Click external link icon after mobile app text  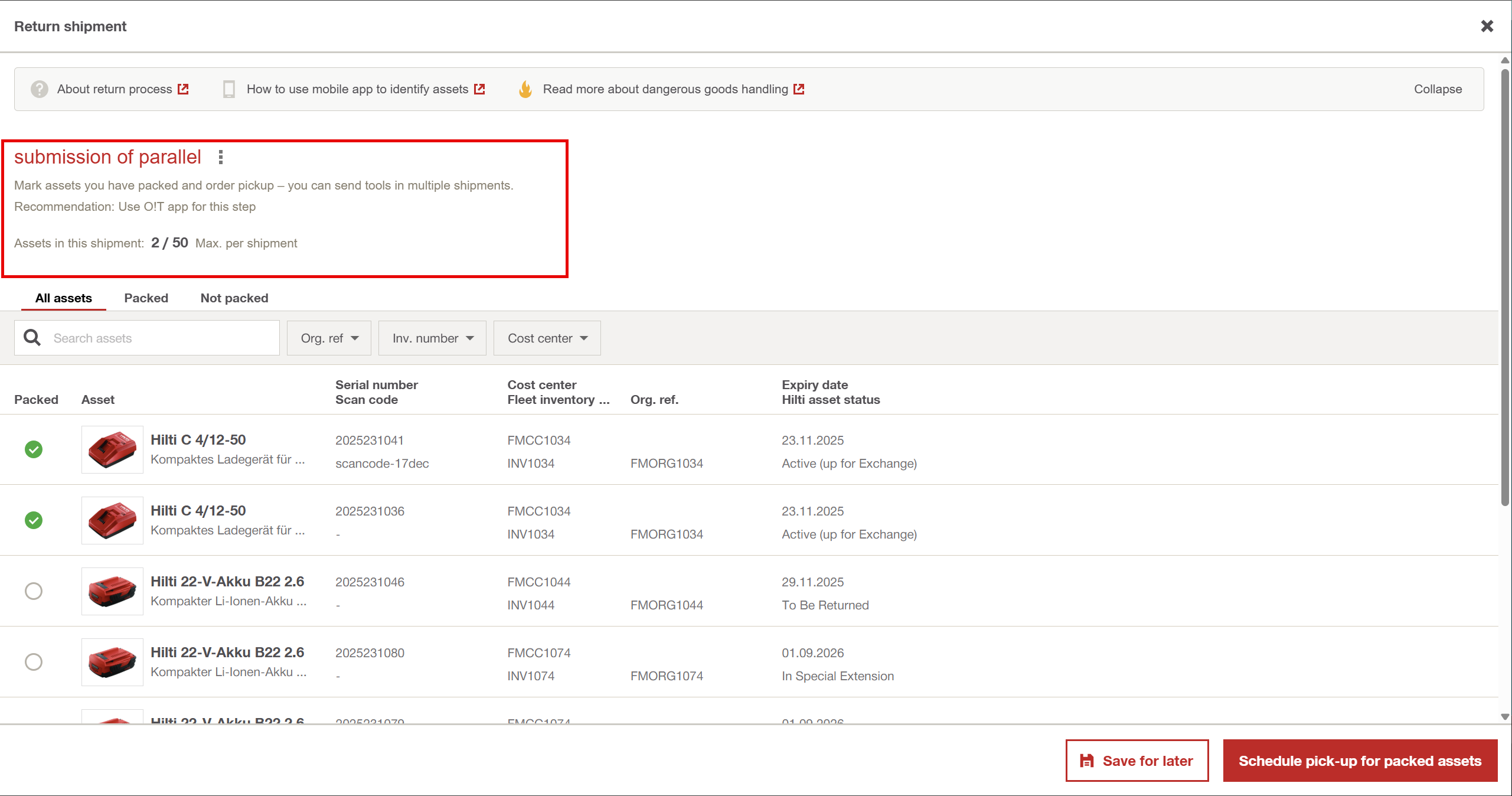[x=479, y=89]
